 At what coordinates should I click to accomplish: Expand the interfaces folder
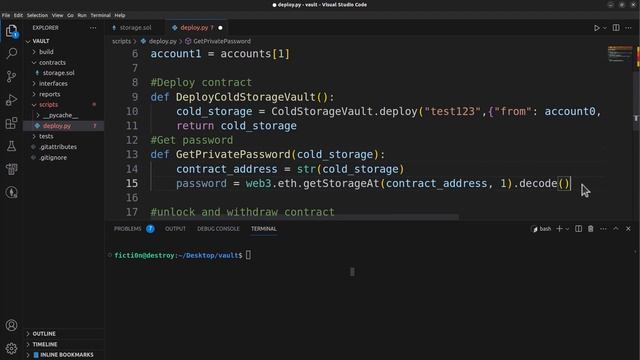[63, 83]
